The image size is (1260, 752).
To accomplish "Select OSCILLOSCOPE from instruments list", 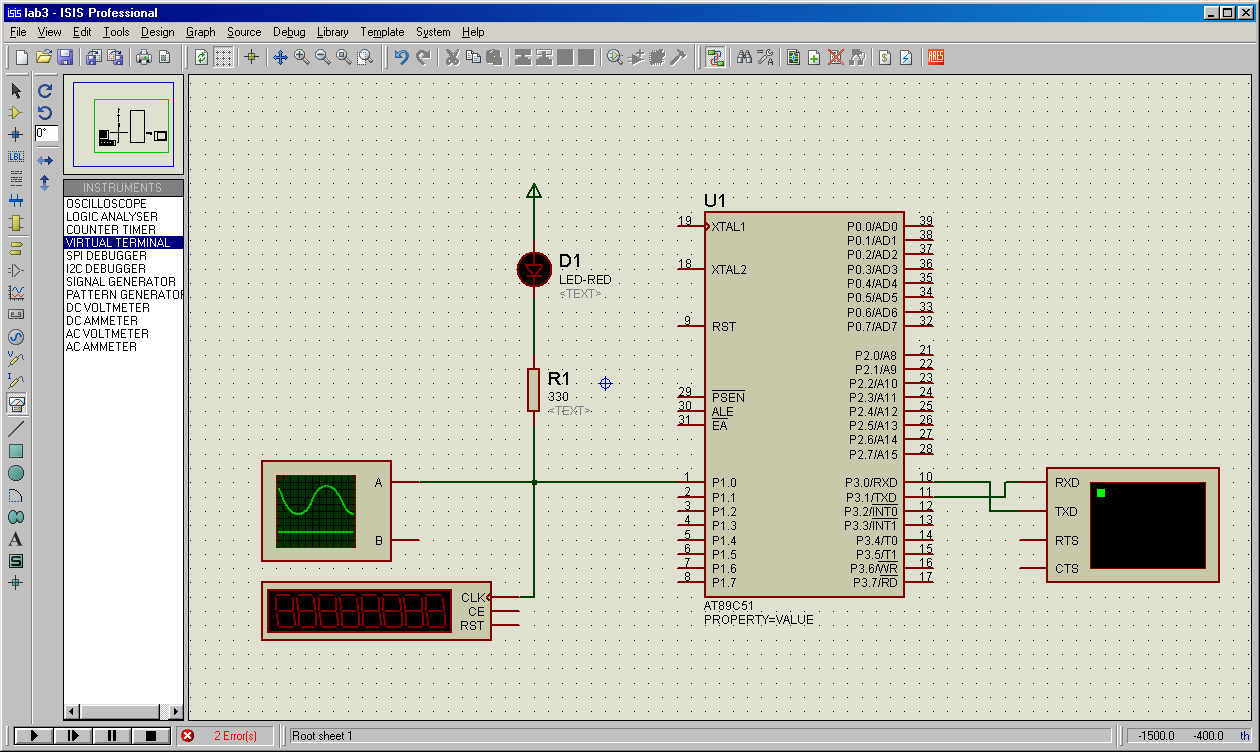I will click(x=123, y=204).
